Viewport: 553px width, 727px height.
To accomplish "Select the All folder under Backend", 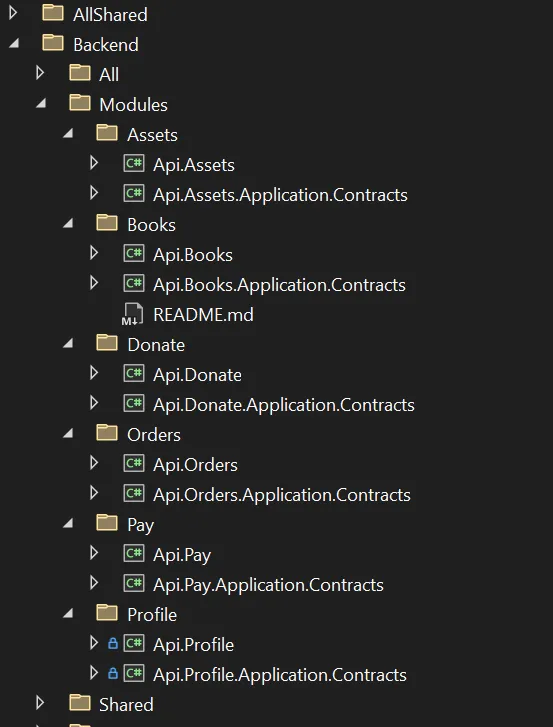I will (x=109, y=74).
